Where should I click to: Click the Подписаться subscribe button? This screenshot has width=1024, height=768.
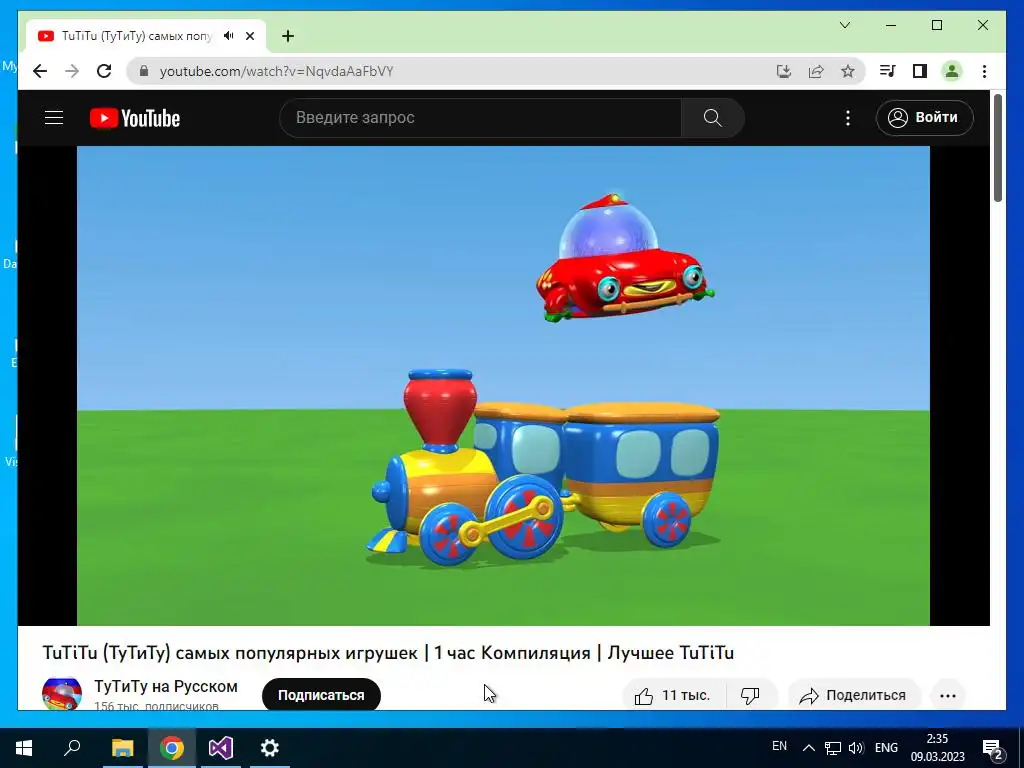pyautogui.click(x=321, y=695)
